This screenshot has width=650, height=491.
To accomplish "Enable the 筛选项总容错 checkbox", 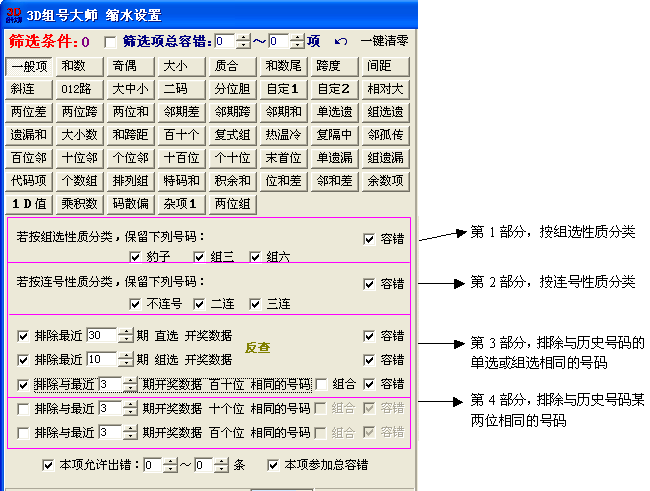I will [110, 42].
